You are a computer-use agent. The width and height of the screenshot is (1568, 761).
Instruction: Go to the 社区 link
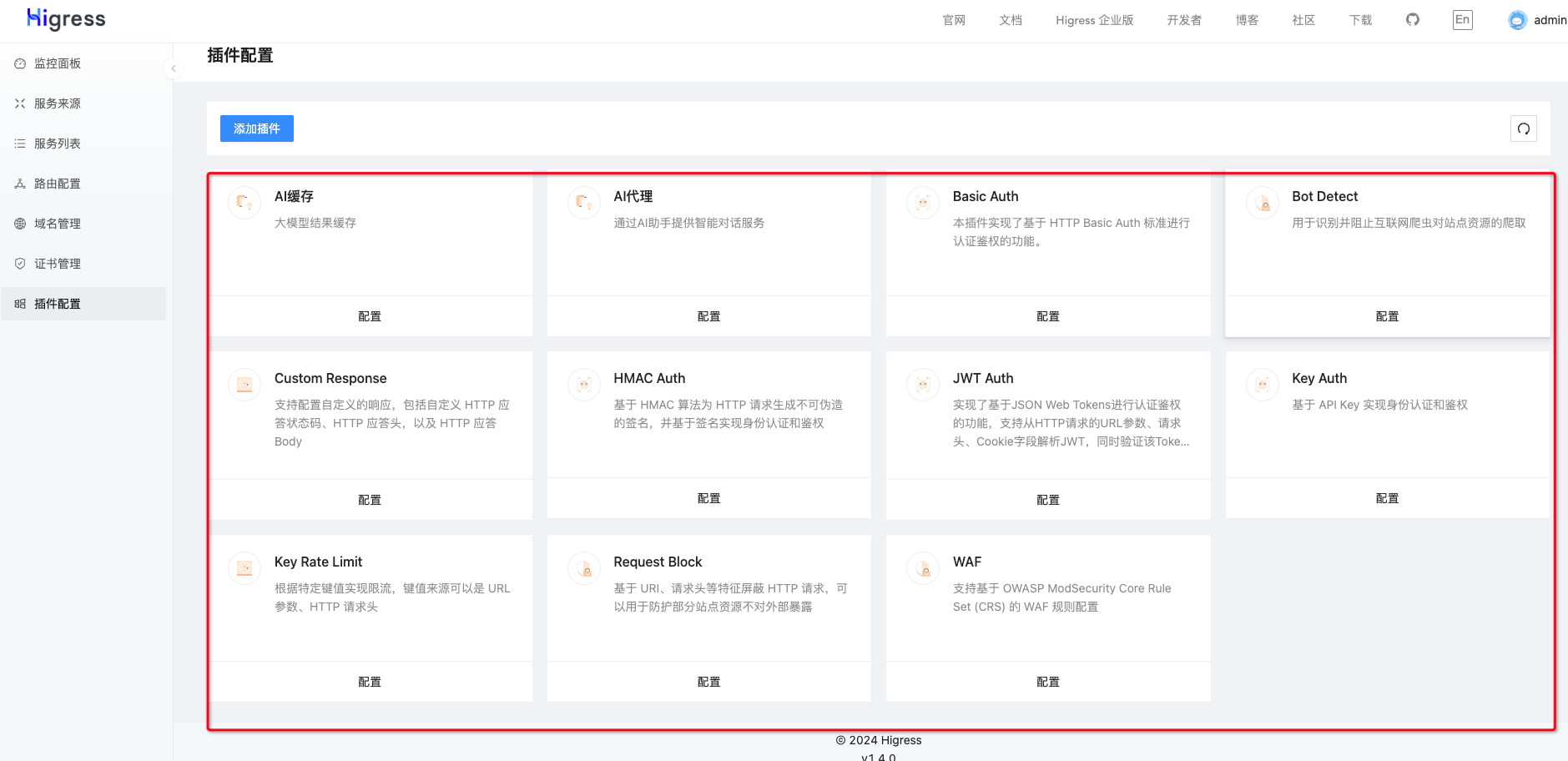(1303, 20)
